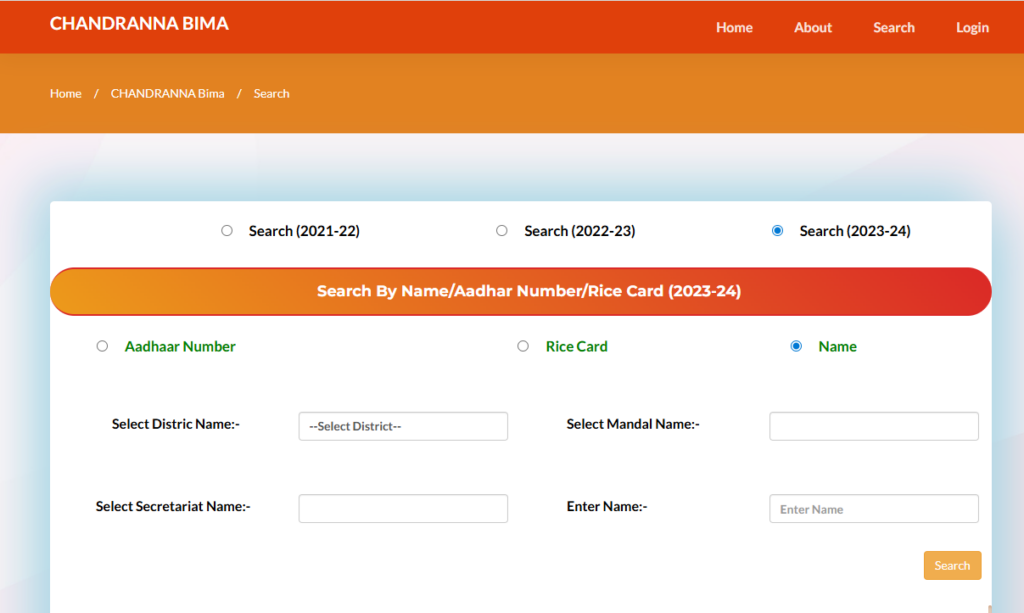Go to About in the top navigation
Image resolution: width=1024 pixels, height=613 pixels.
[812, 27]
